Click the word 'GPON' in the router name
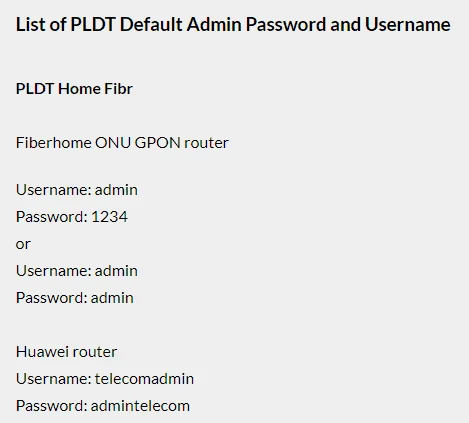Image resolution: width=469 pixels, height=423 pixels. 157,143
